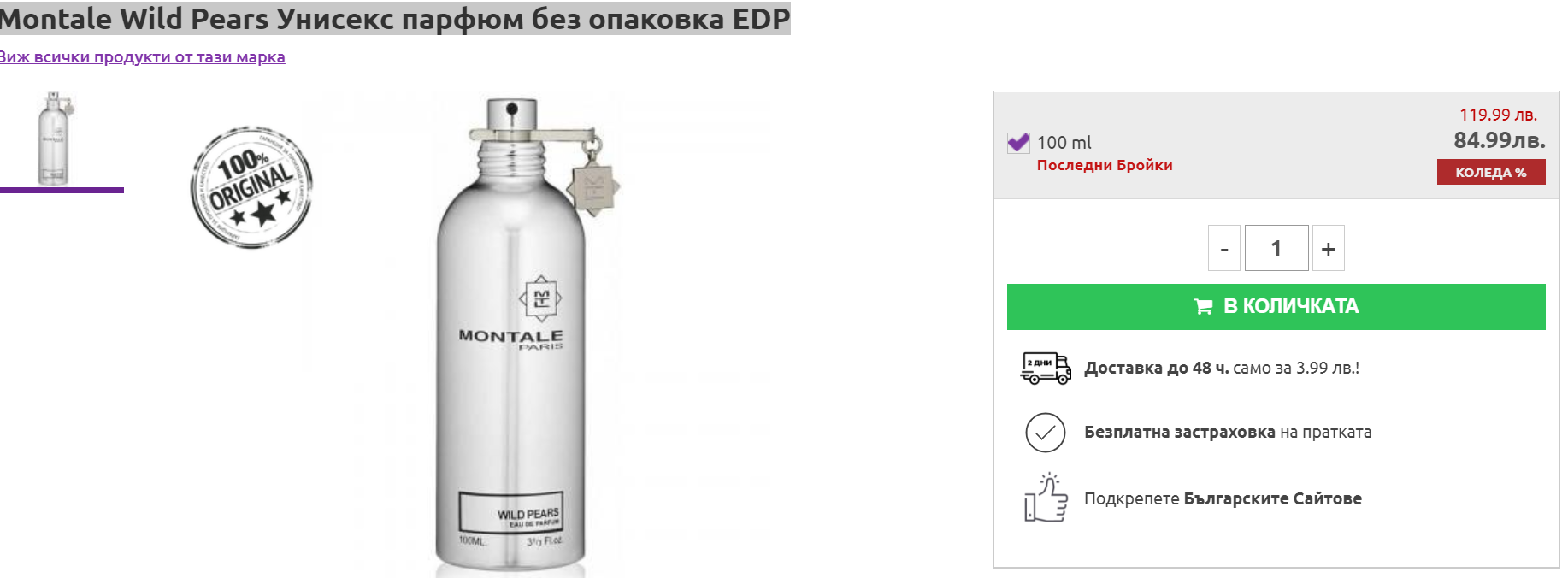This screenshot has width=1568, height=578.
Task: Click the product title heading
Action: [x=394, y=19]
